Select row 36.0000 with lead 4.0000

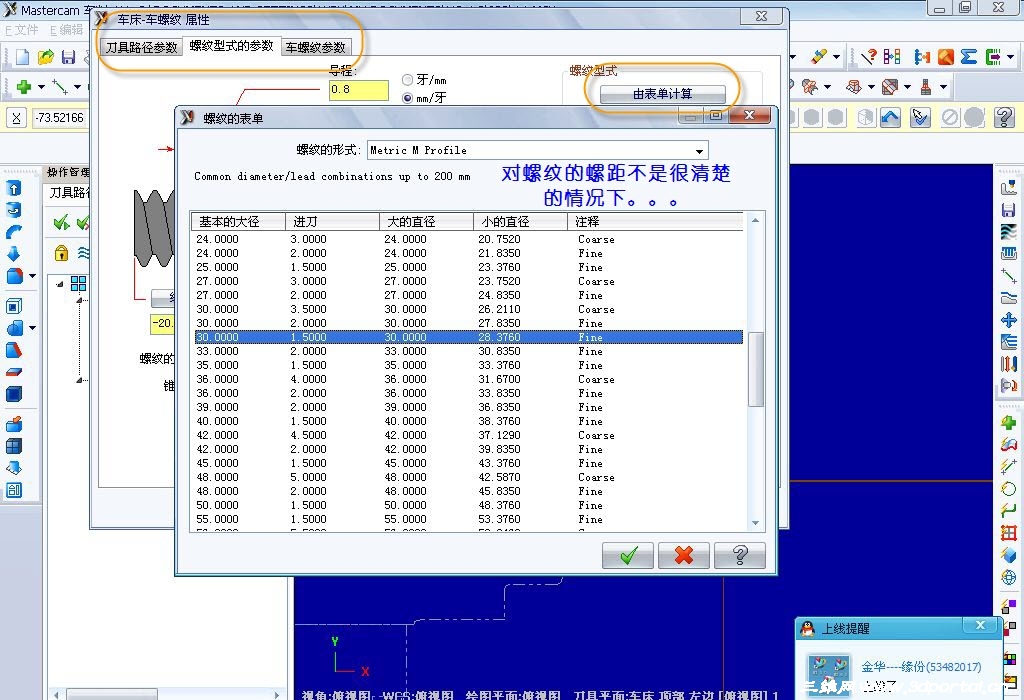[467, 379]
